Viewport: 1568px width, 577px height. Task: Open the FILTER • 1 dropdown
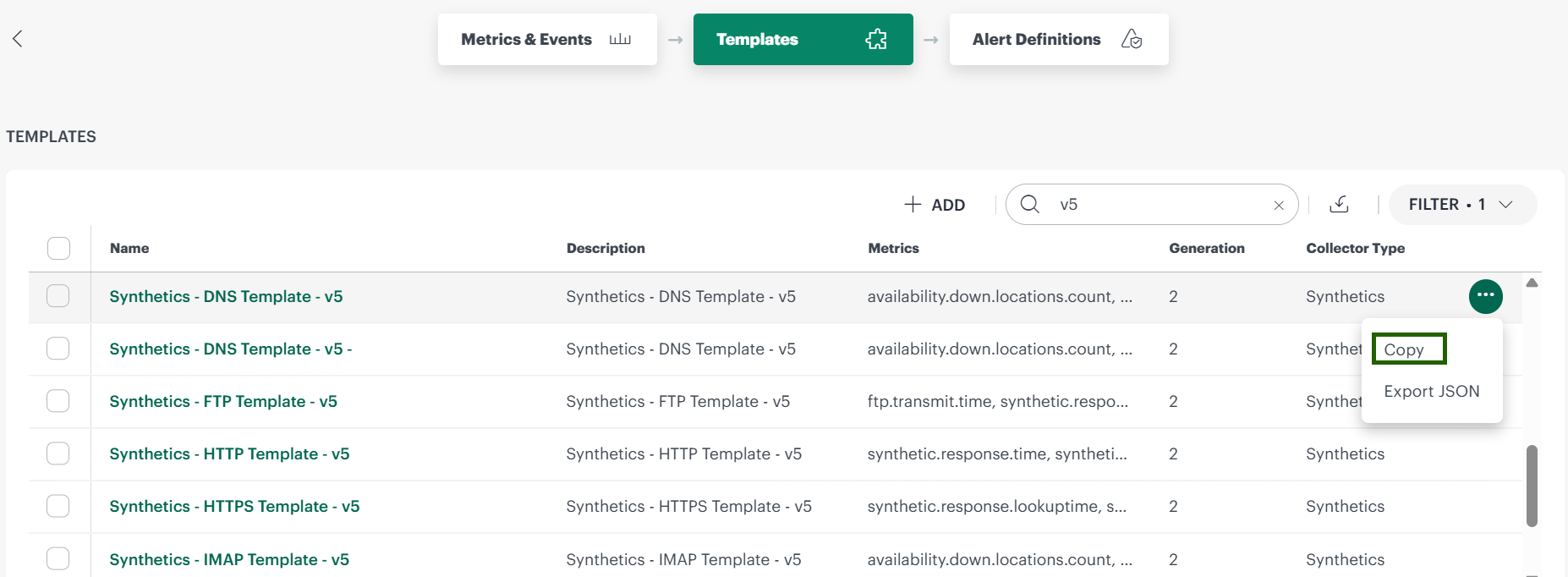point(1462,205)
